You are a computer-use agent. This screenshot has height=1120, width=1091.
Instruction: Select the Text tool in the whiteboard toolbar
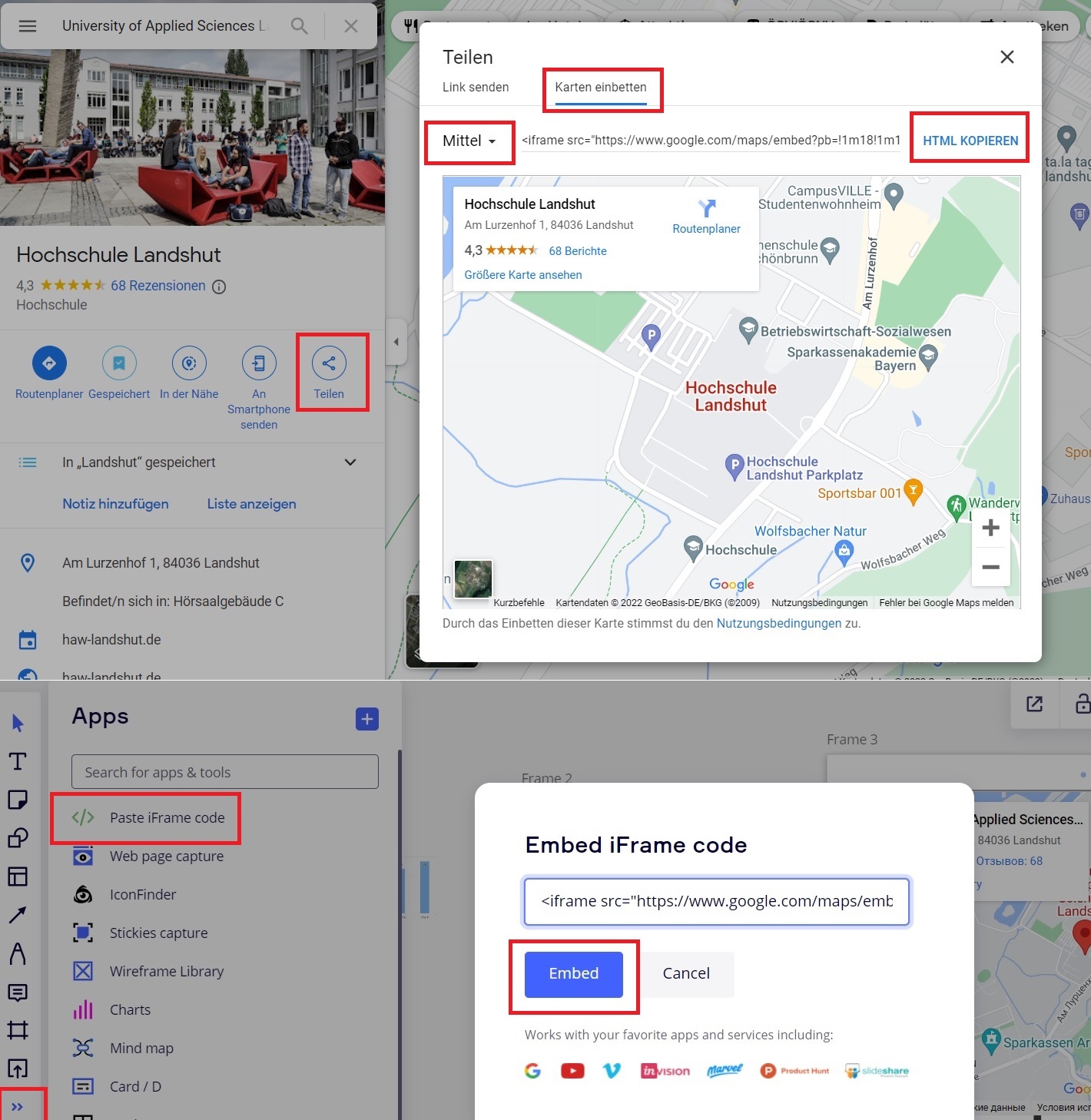click(18, 761)
